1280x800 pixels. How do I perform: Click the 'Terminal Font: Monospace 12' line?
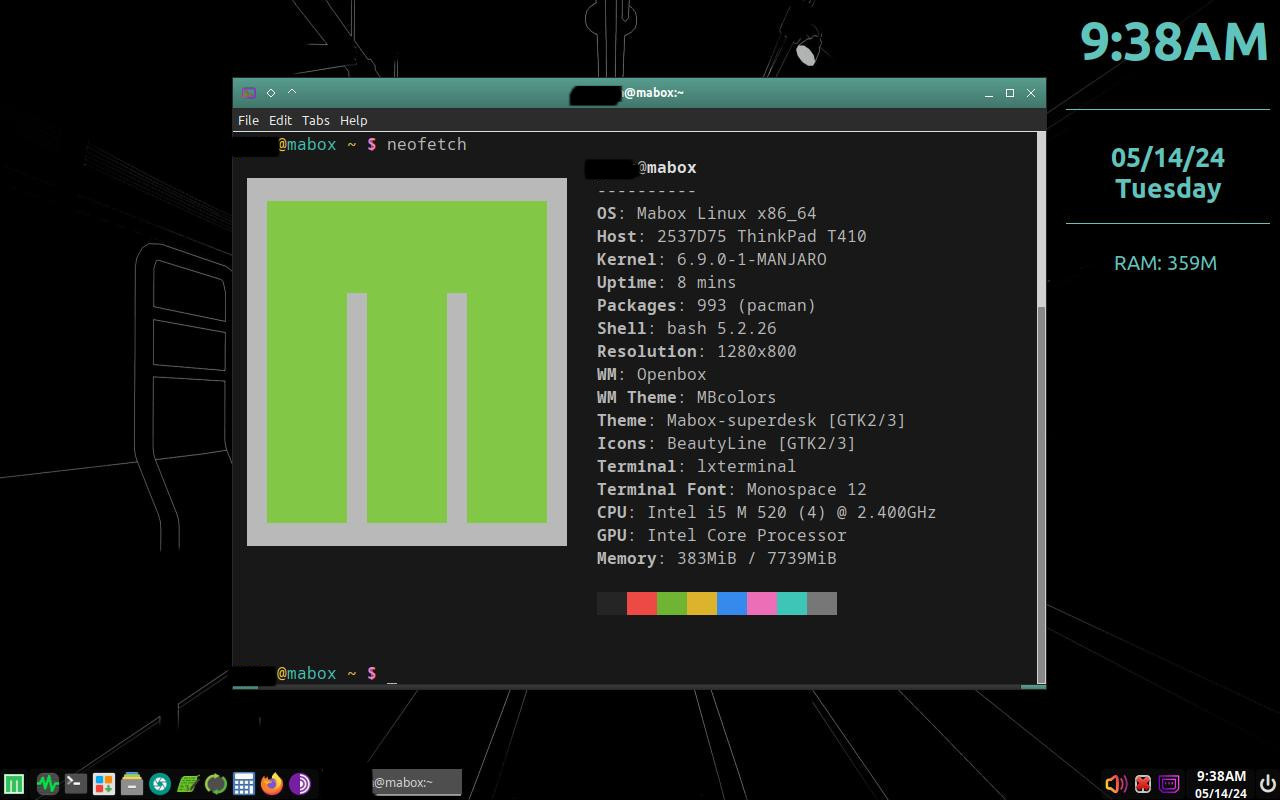731,489
